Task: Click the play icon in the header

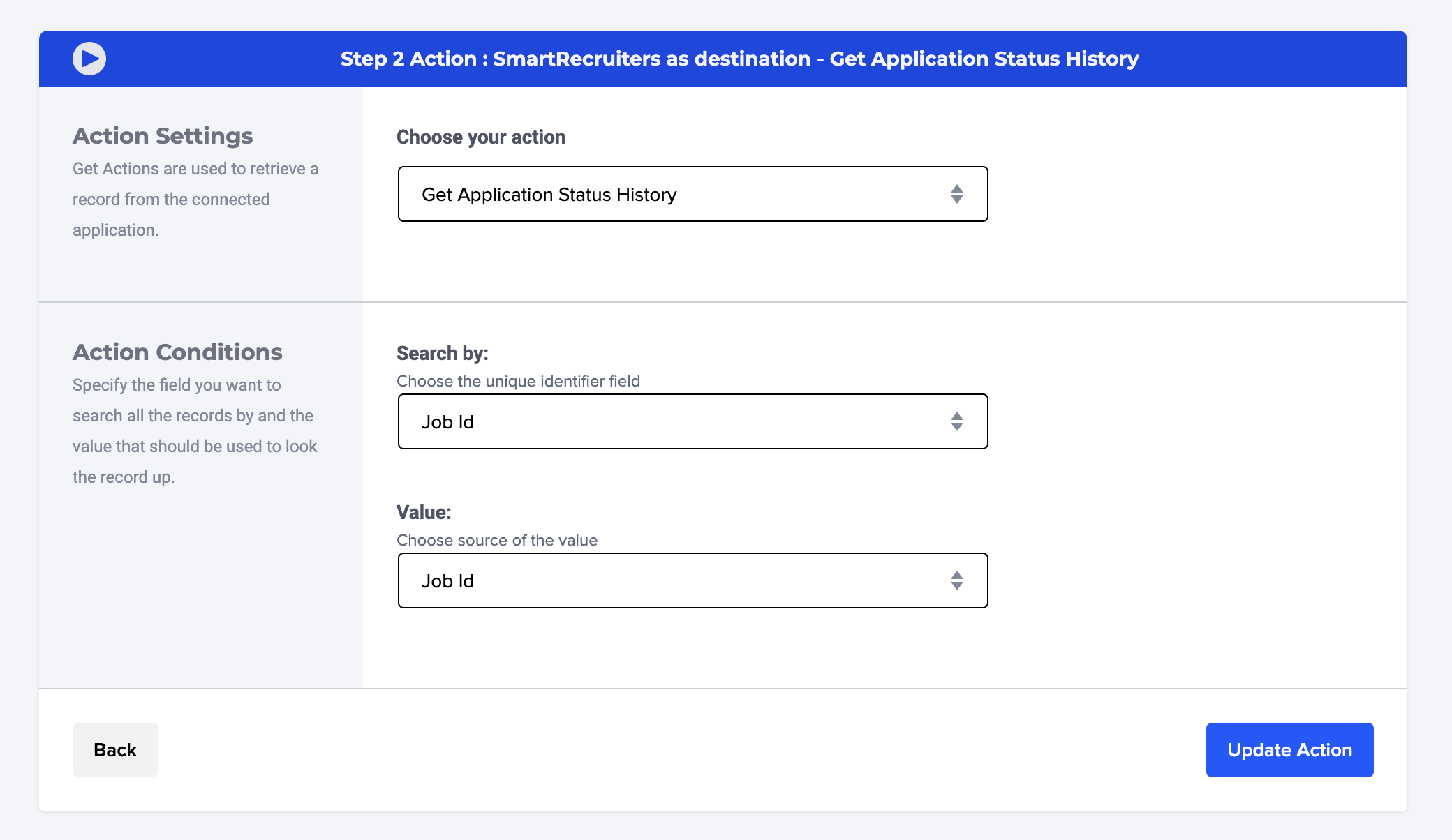Action: click(x=89, y=59)
